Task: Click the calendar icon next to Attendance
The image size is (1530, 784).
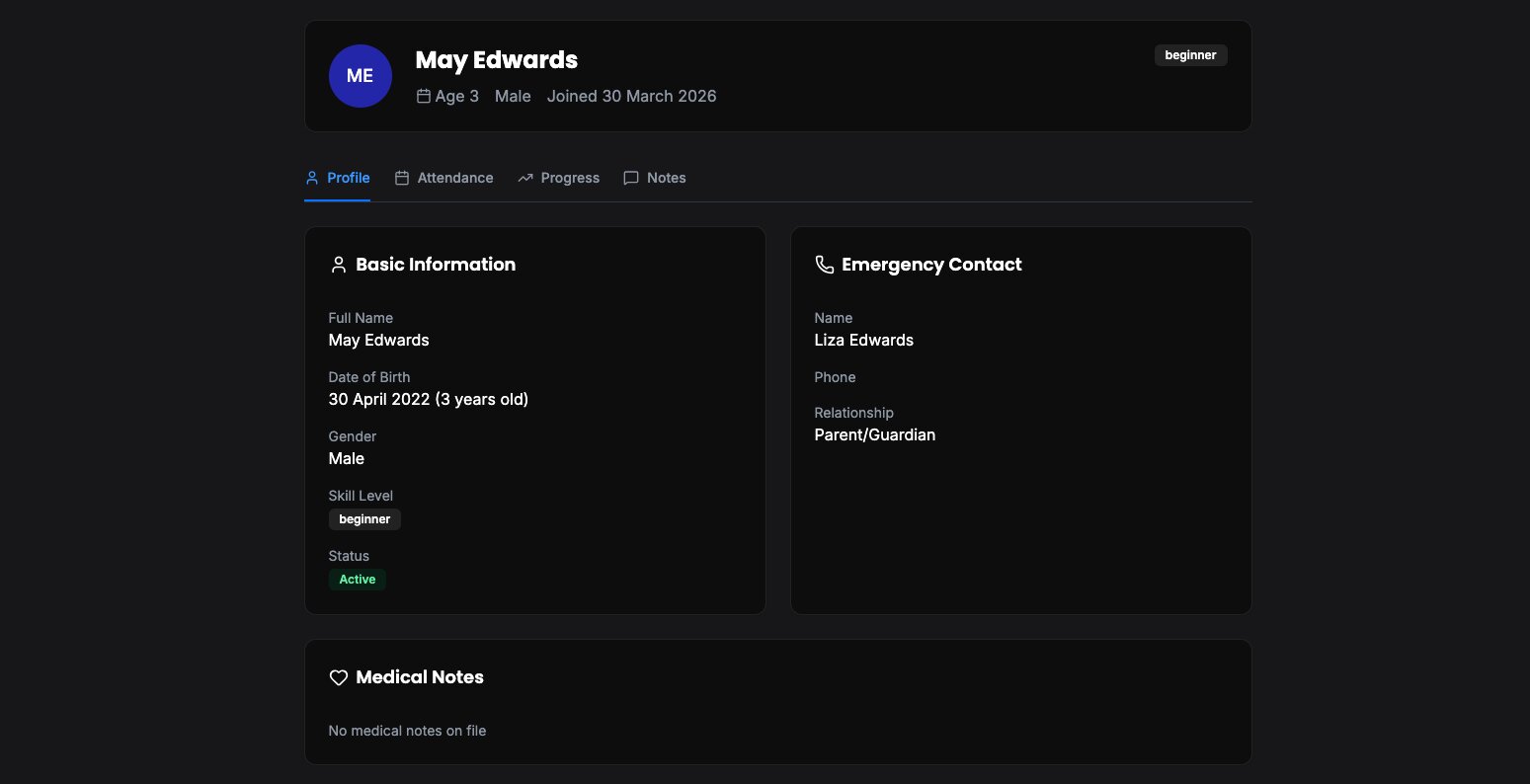Action: (401, 178)
